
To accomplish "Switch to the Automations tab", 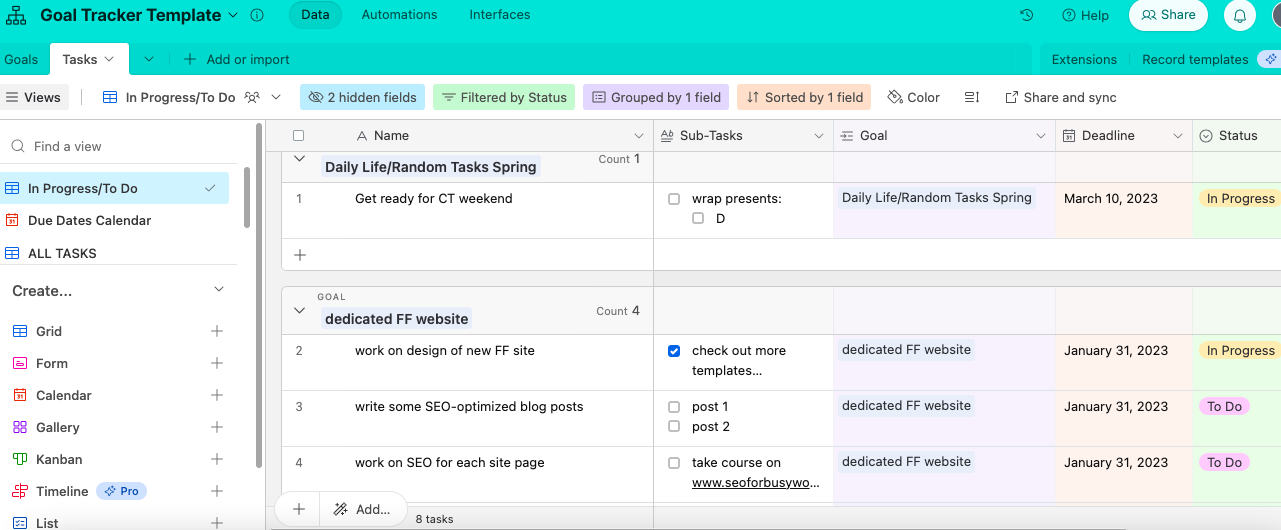I will pyautogui.click(x=399, y=15).
